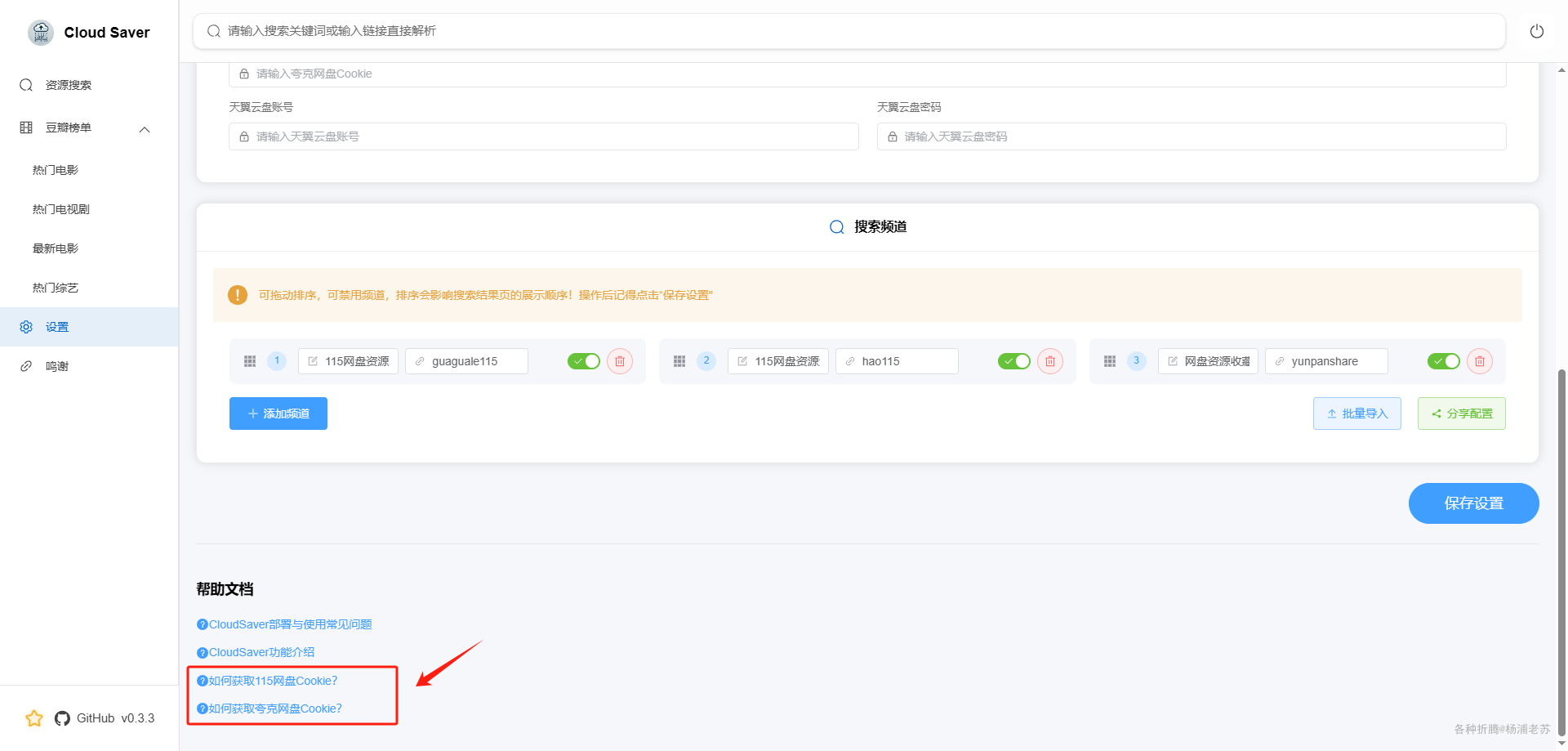
Task: Edit the guaguale115 channel ID field
Action: pyautogui.click(x=466, y=361)
